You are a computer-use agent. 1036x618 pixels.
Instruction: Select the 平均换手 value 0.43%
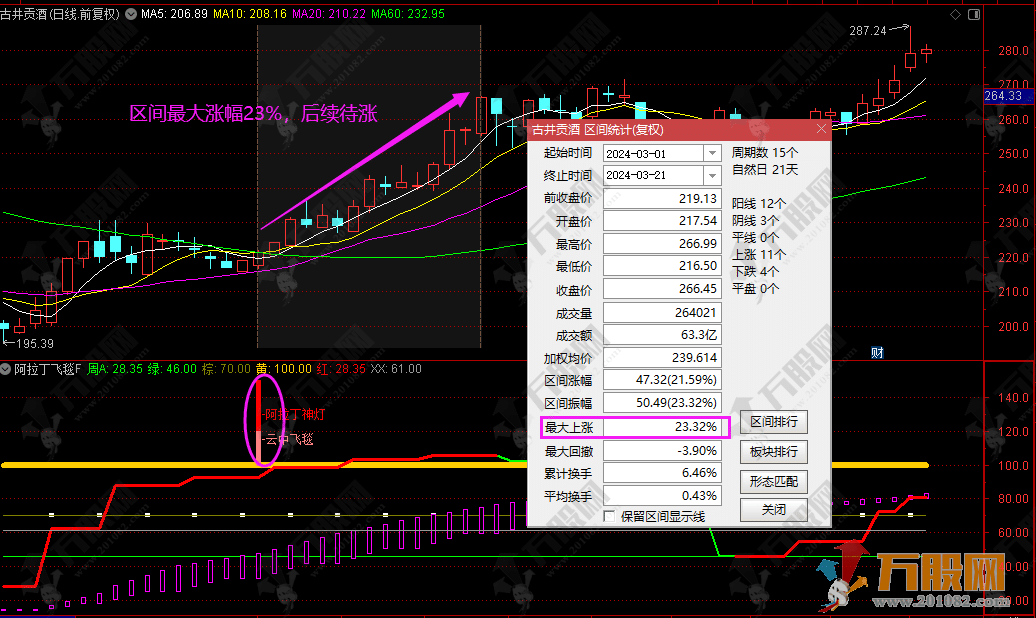pyautogui.click(x=662, y=496)
